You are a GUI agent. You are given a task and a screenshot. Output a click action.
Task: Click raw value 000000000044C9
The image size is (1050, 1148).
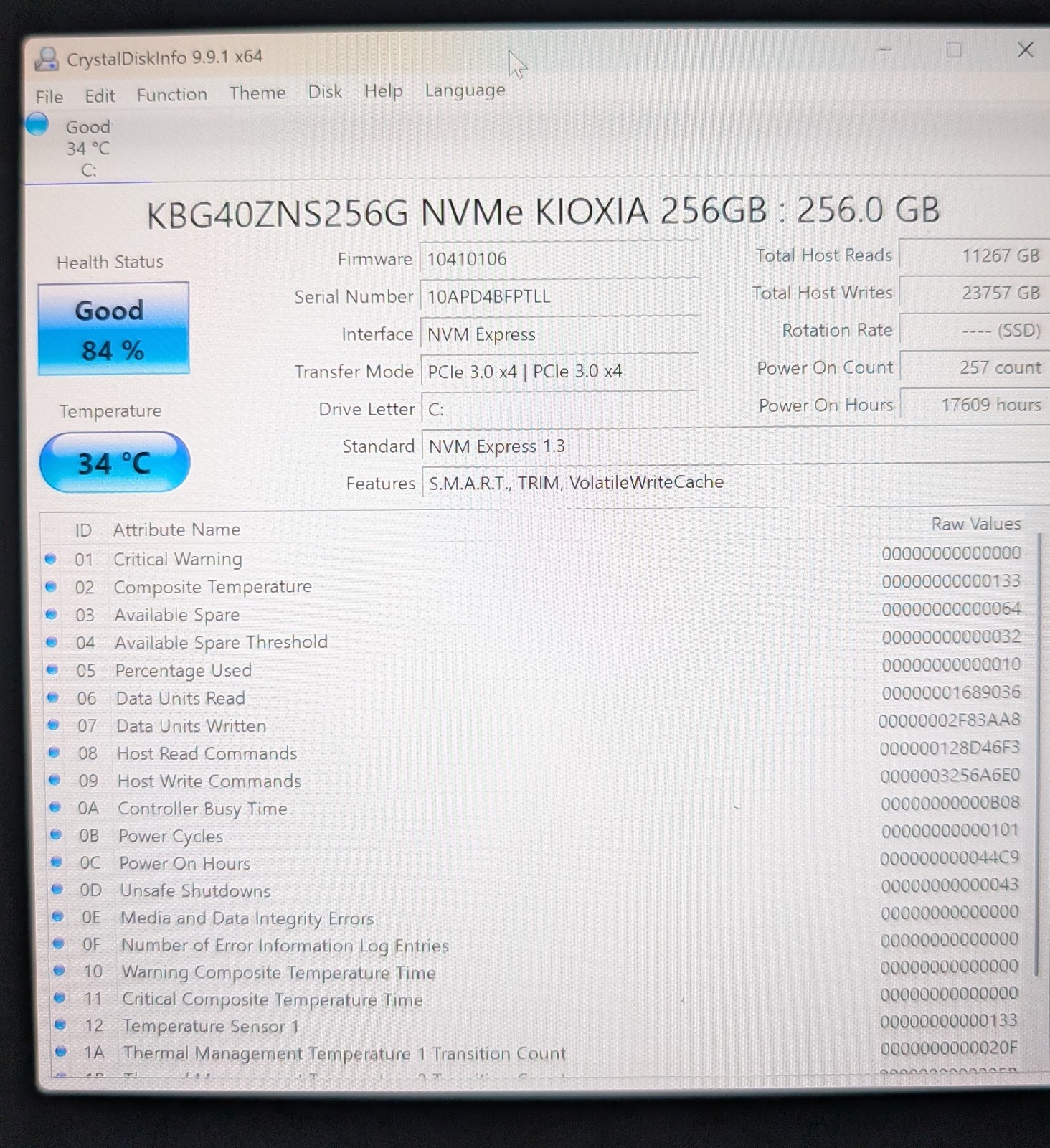coord(949,857)
